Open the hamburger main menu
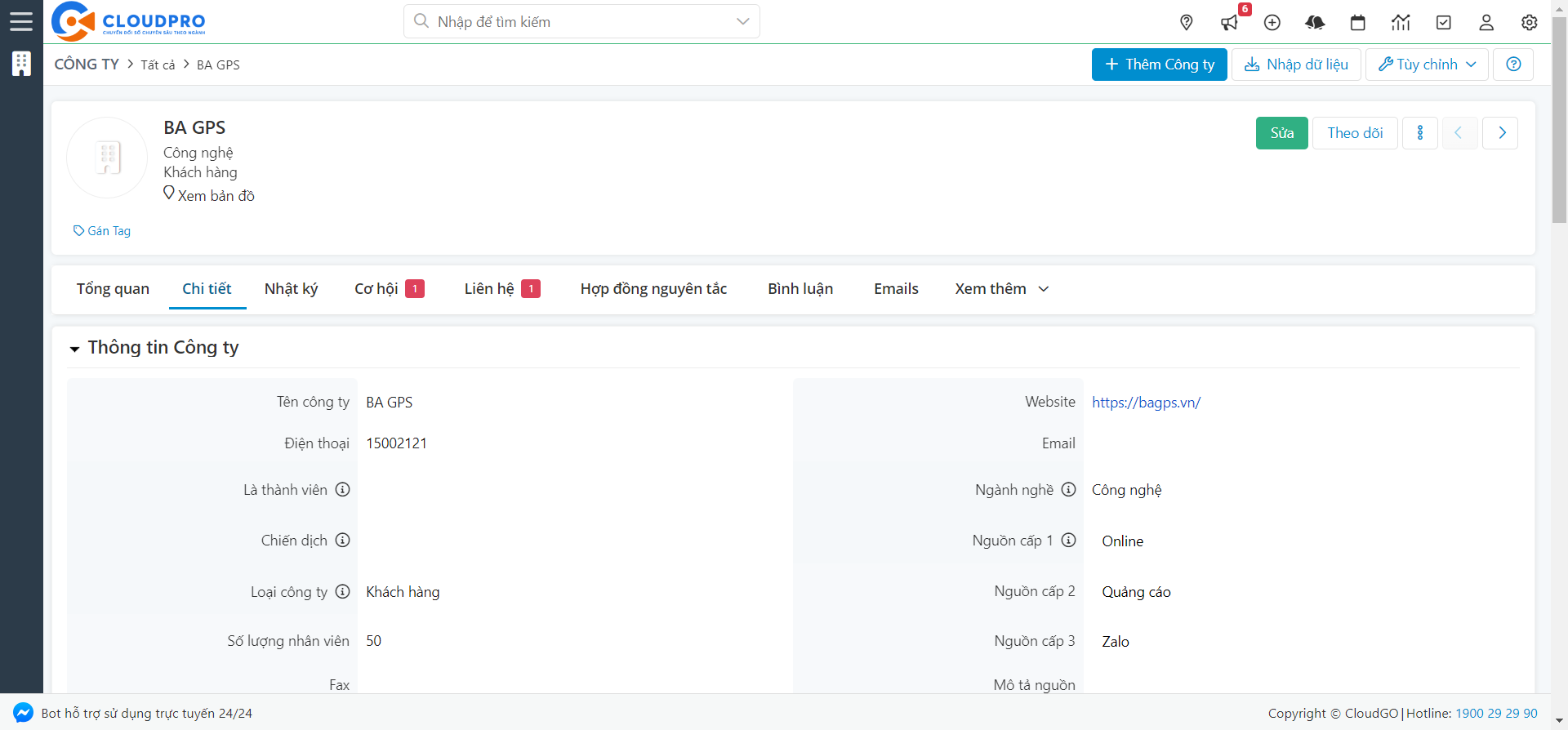This screenshot has height=730, width=1568. click(x=21, y=21)
